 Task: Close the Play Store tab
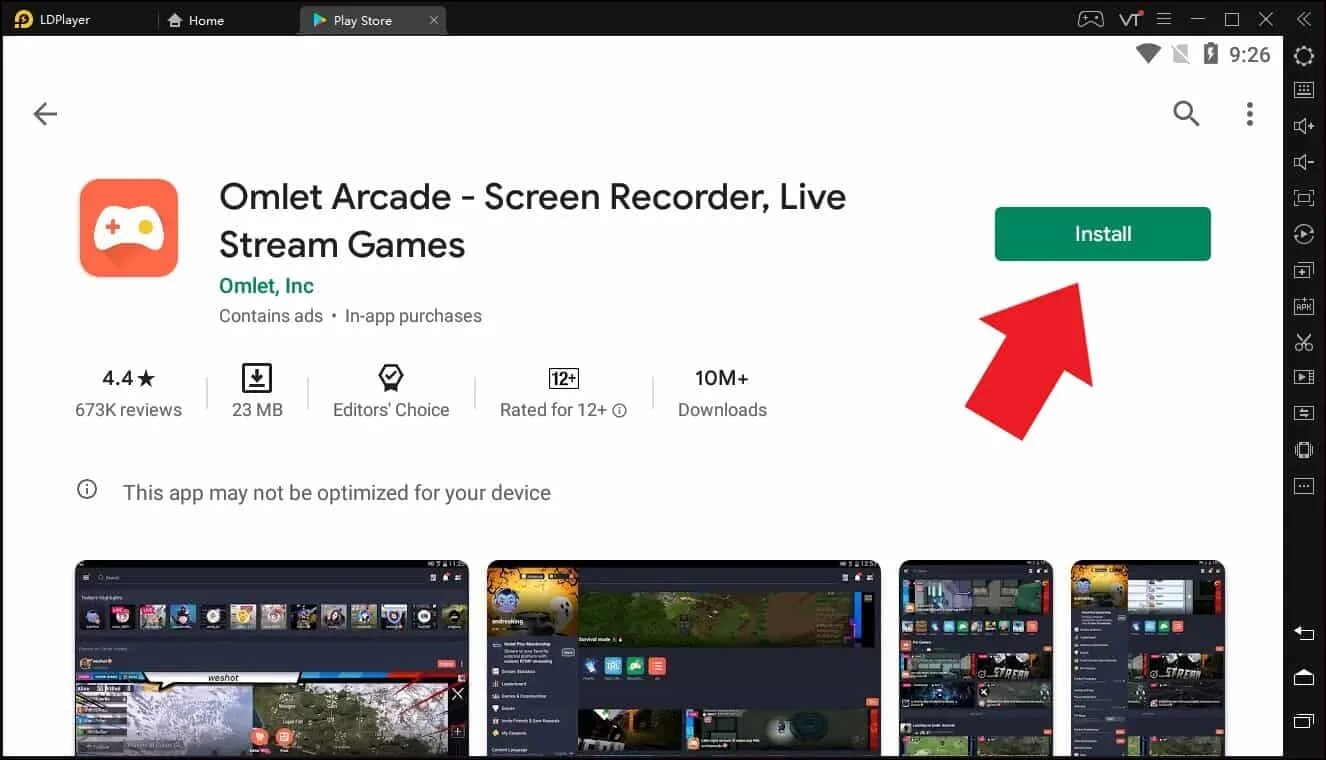pyautogui.click(x=433, y=20)
